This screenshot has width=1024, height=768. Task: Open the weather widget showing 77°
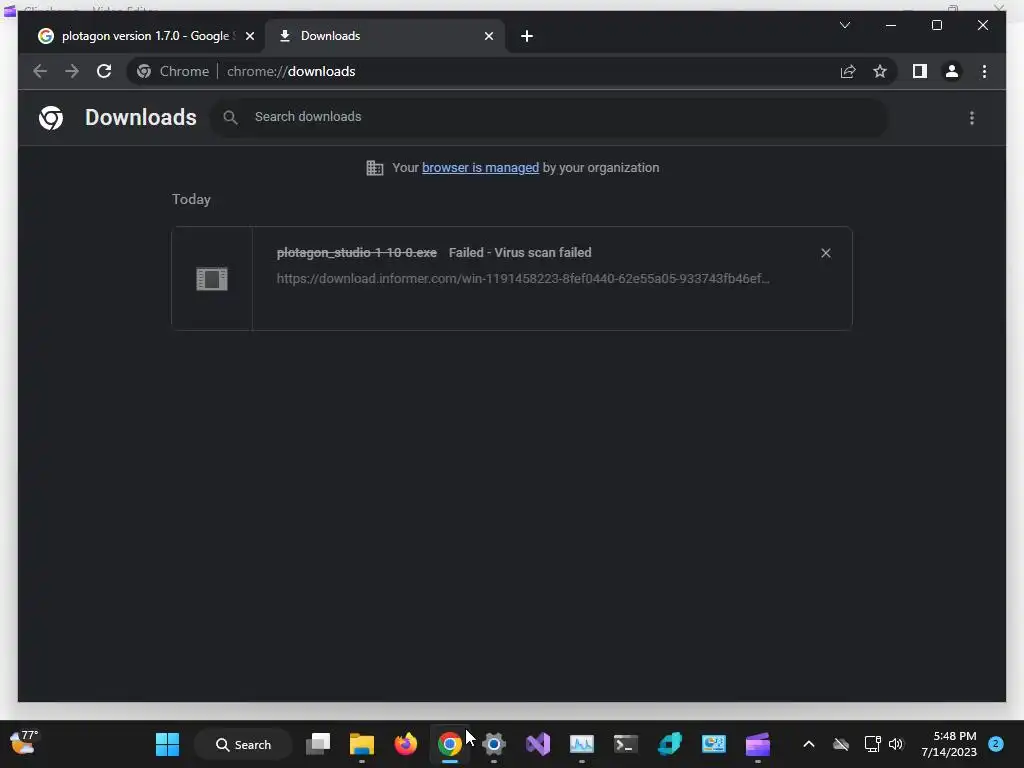click(24, 743)
